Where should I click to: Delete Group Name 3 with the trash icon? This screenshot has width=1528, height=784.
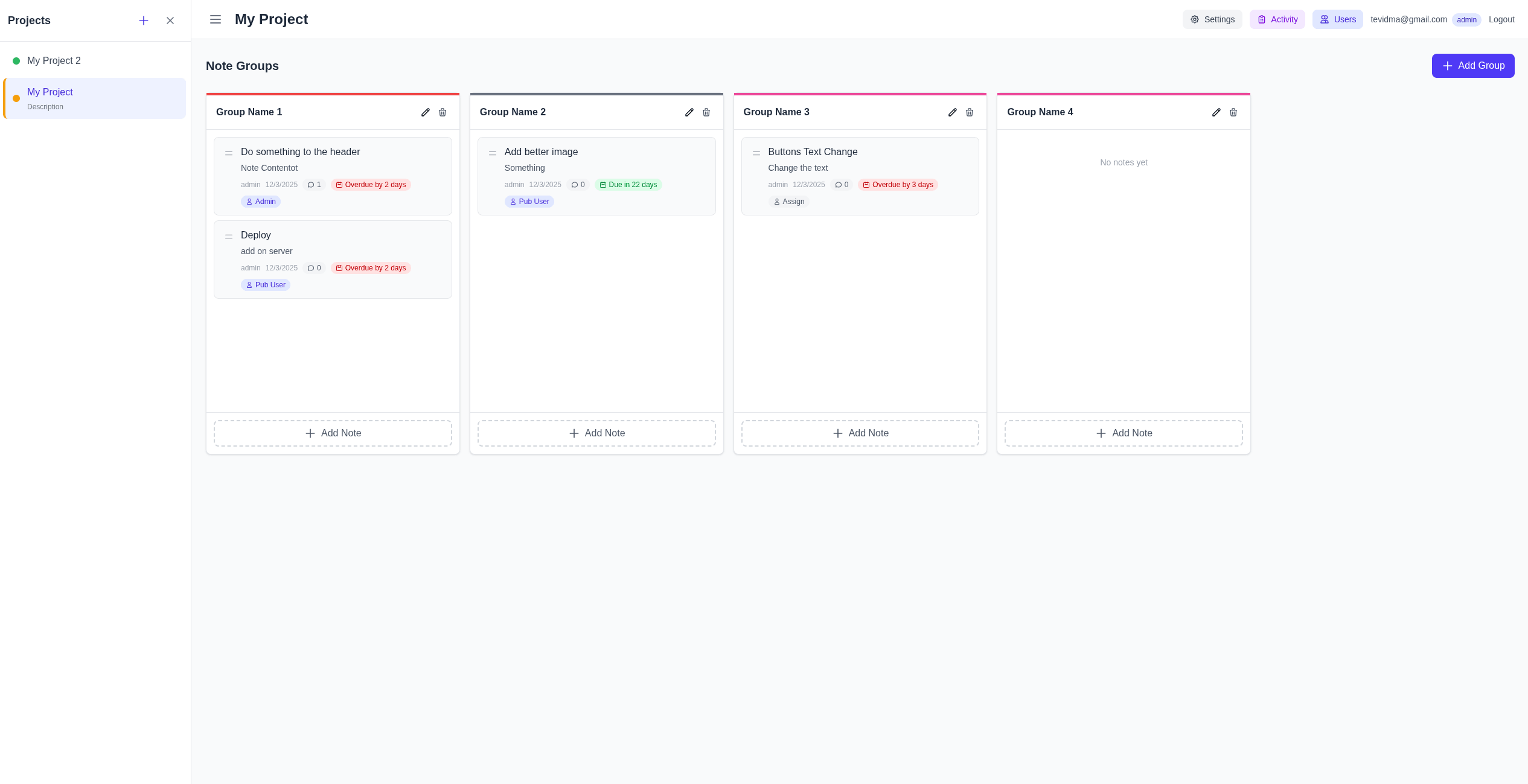coord(970,112)
